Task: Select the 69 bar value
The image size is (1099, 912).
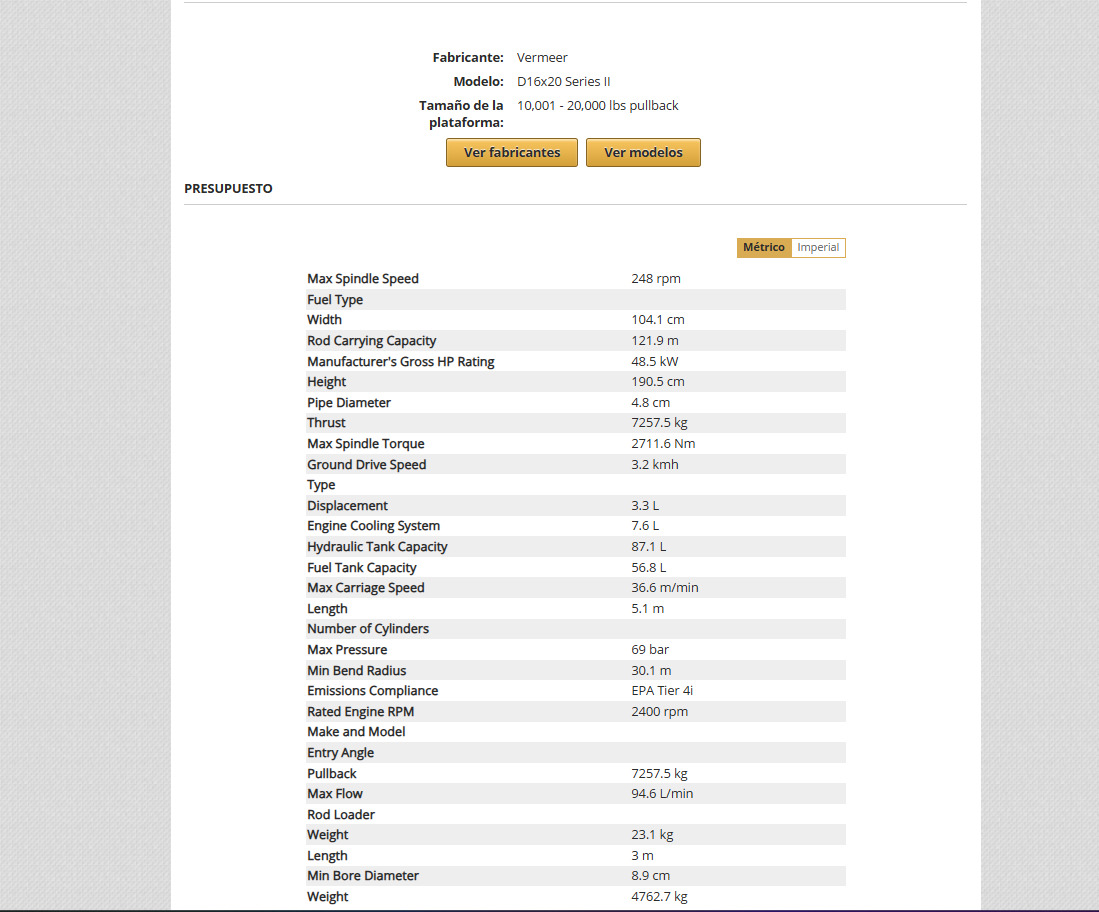Action: pos(650,650)
